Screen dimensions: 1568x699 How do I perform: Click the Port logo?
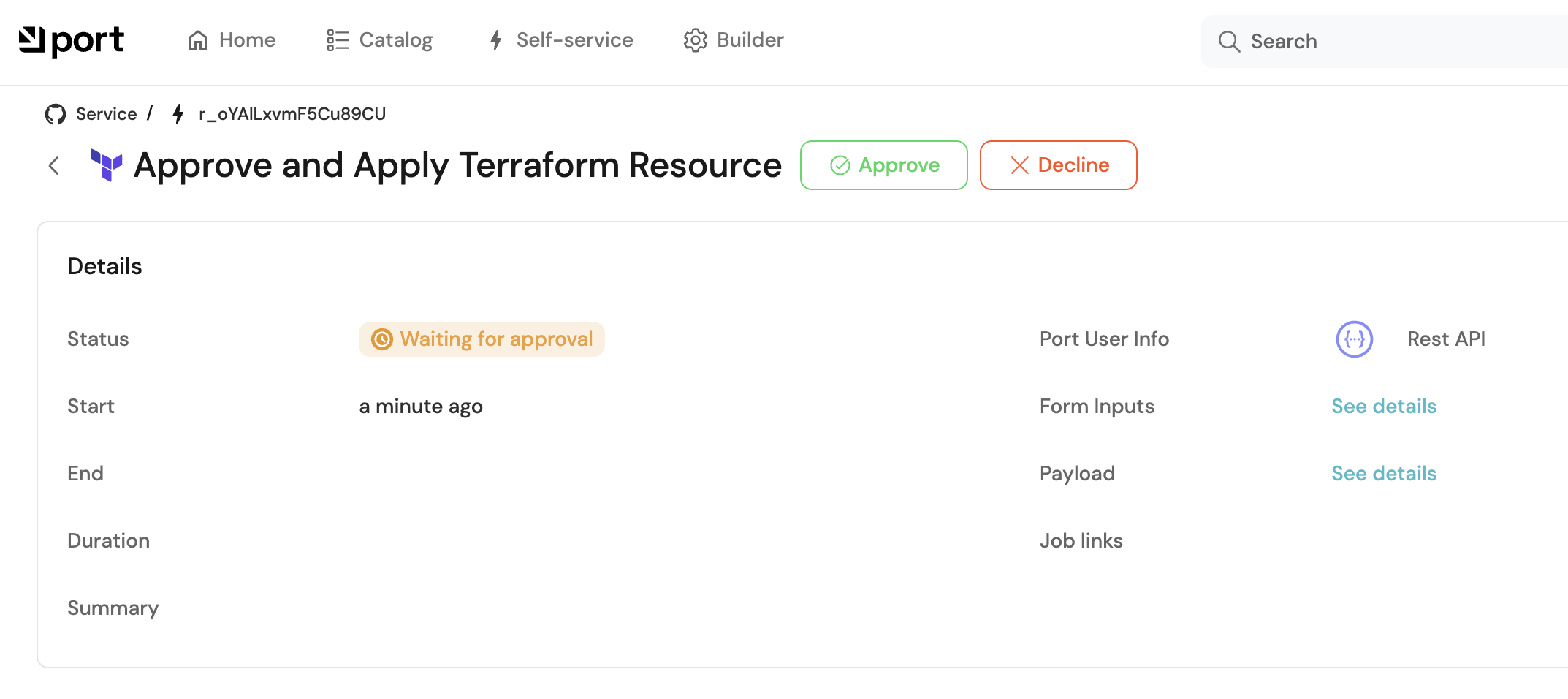point(71,41)
